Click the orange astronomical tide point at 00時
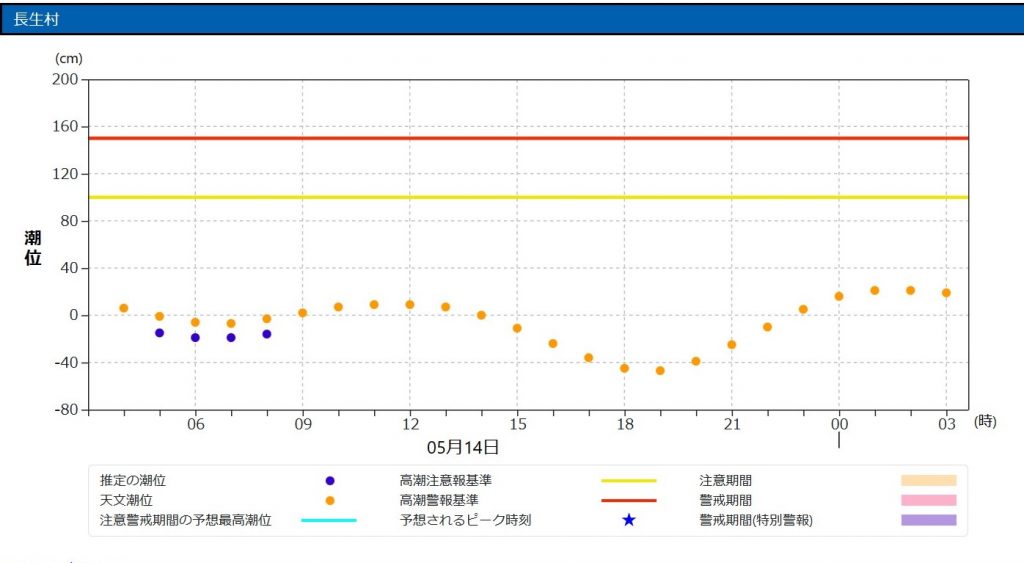 click(x=839, y=297)
